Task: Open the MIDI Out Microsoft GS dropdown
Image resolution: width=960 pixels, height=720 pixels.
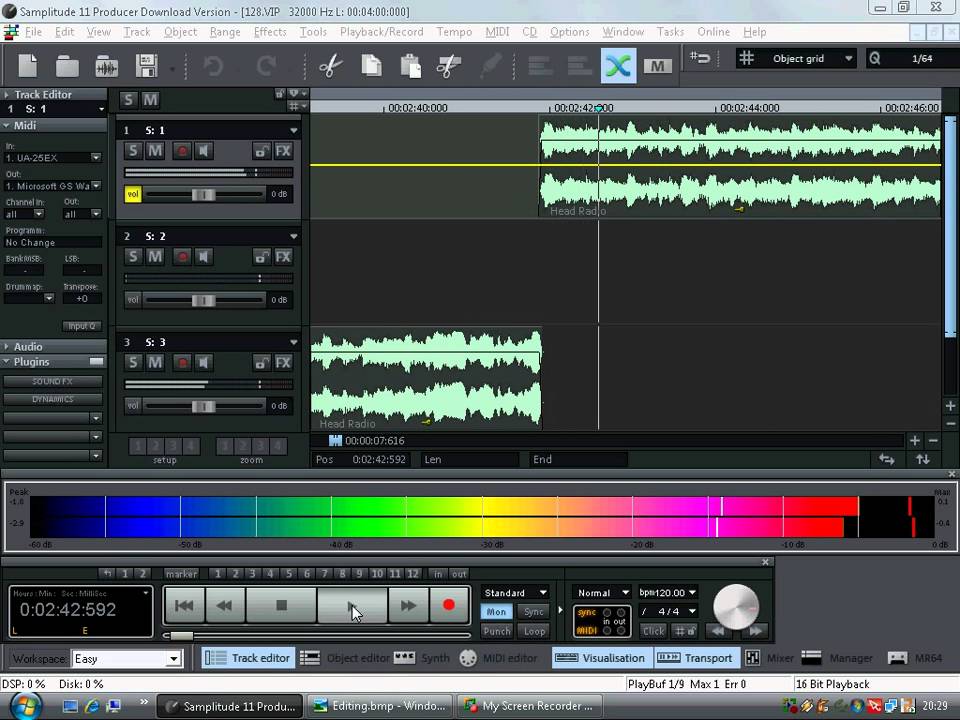Action: [x=96, y=186]
